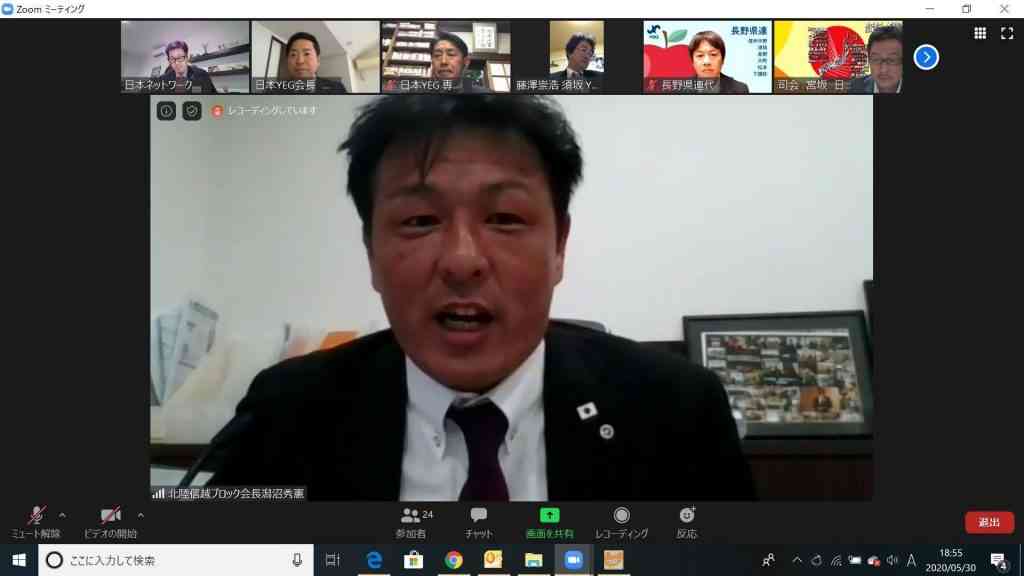Unmute the microphone in Zoom

point(36,522)
